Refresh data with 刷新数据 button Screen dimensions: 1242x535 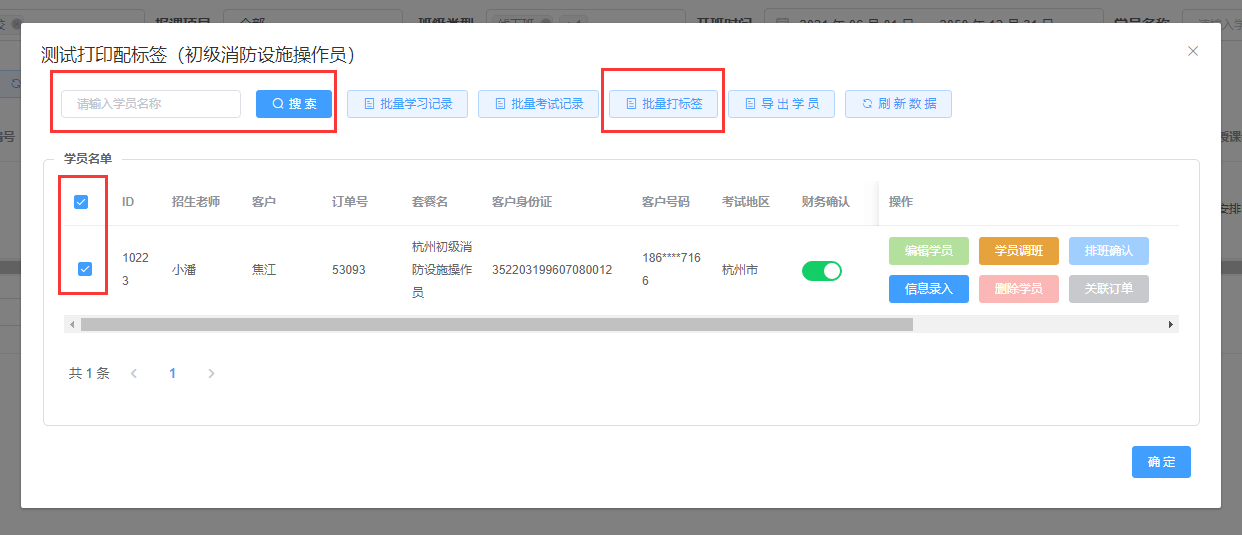(898, 104)
